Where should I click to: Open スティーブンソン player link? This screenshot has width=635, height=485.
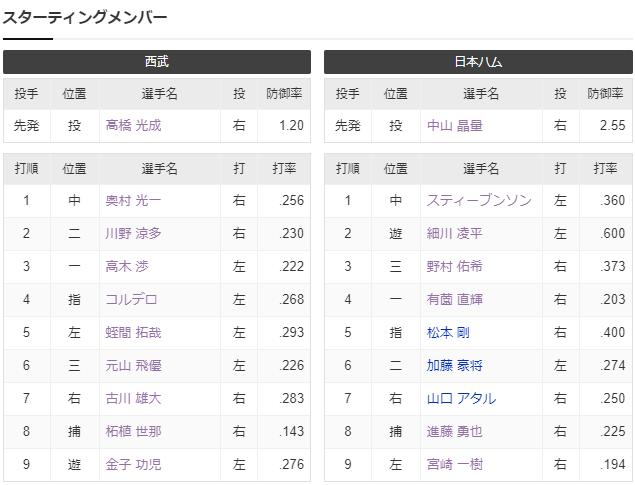pyautogui.click(x=479, y=201)
